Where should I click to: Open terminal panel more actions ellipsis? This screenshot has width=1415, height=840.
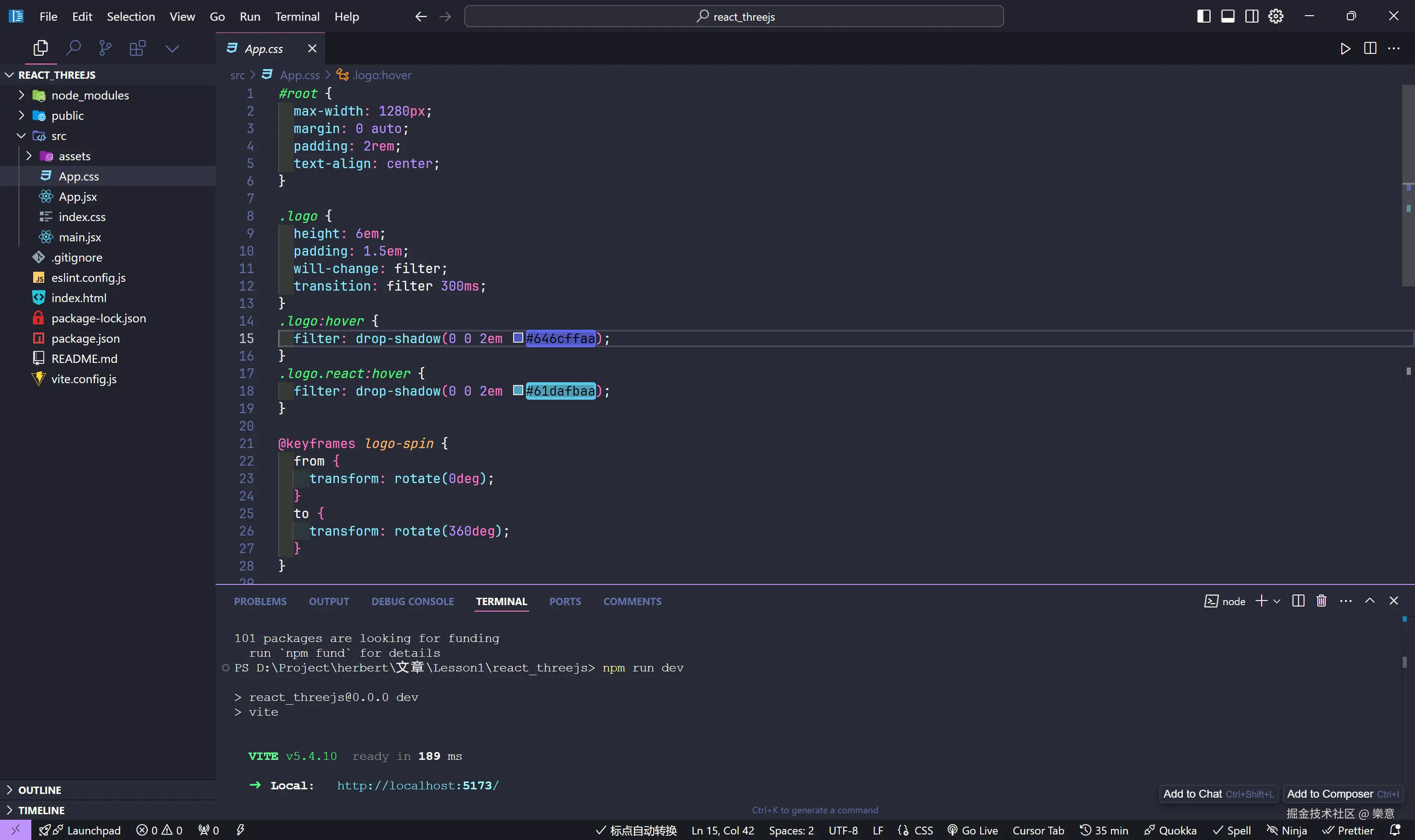1346,601
